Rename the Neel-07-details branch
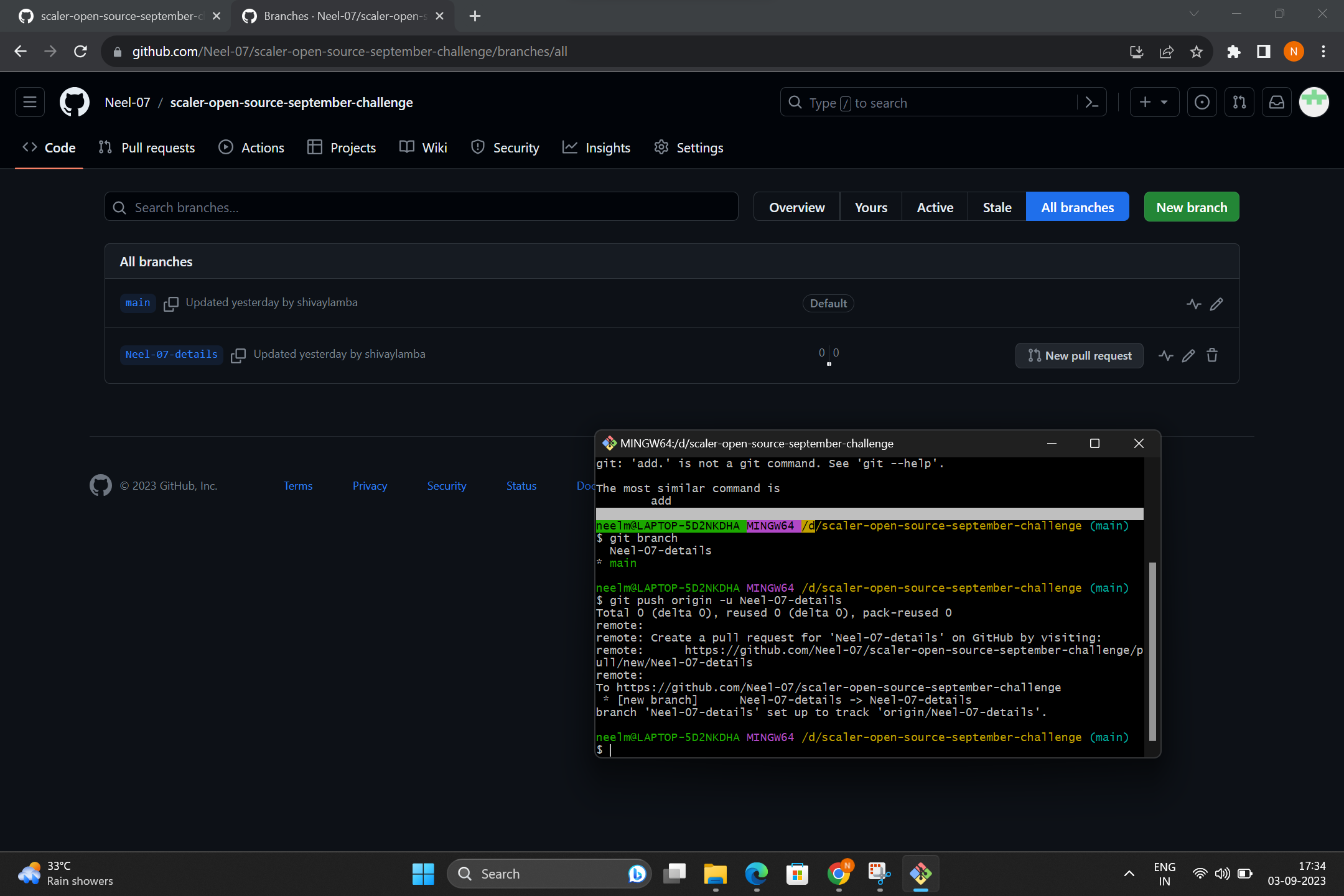Image resolution: width=1344 pixels, height=896 pixels. point(1188,355)
